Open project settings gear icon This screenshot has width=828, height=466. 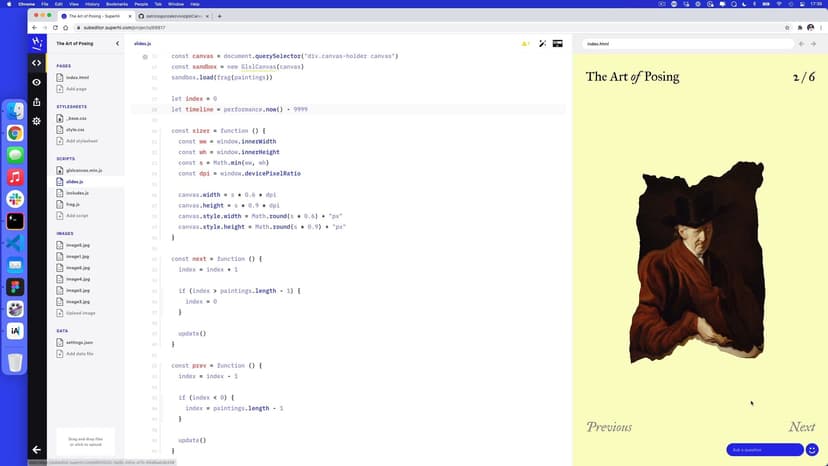(x=37, y=121)
